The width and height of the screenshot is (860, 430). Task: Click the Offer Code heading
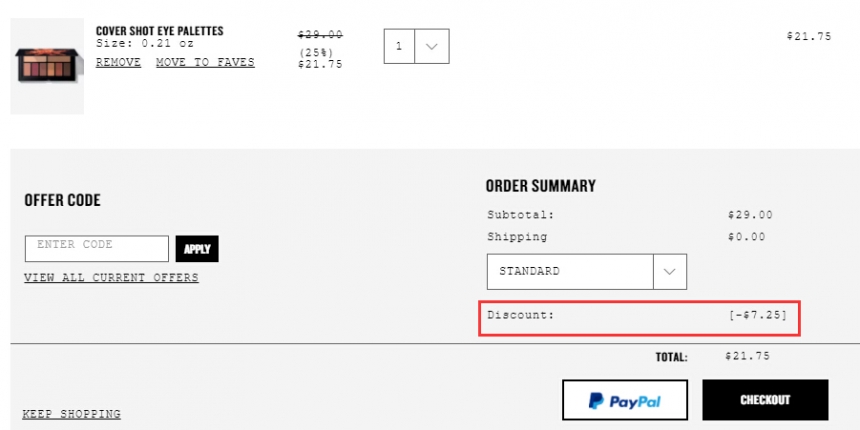tap(63, 200)
